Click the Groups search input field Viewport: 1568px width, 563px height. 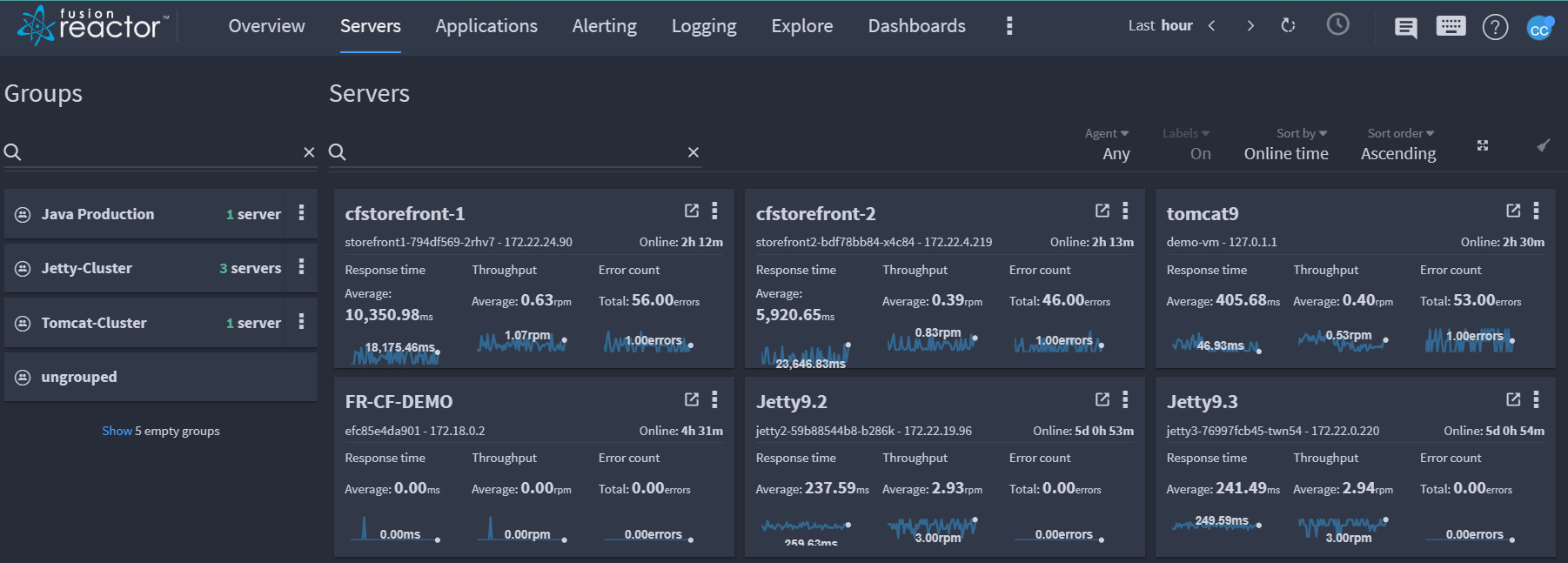point(162,152)
